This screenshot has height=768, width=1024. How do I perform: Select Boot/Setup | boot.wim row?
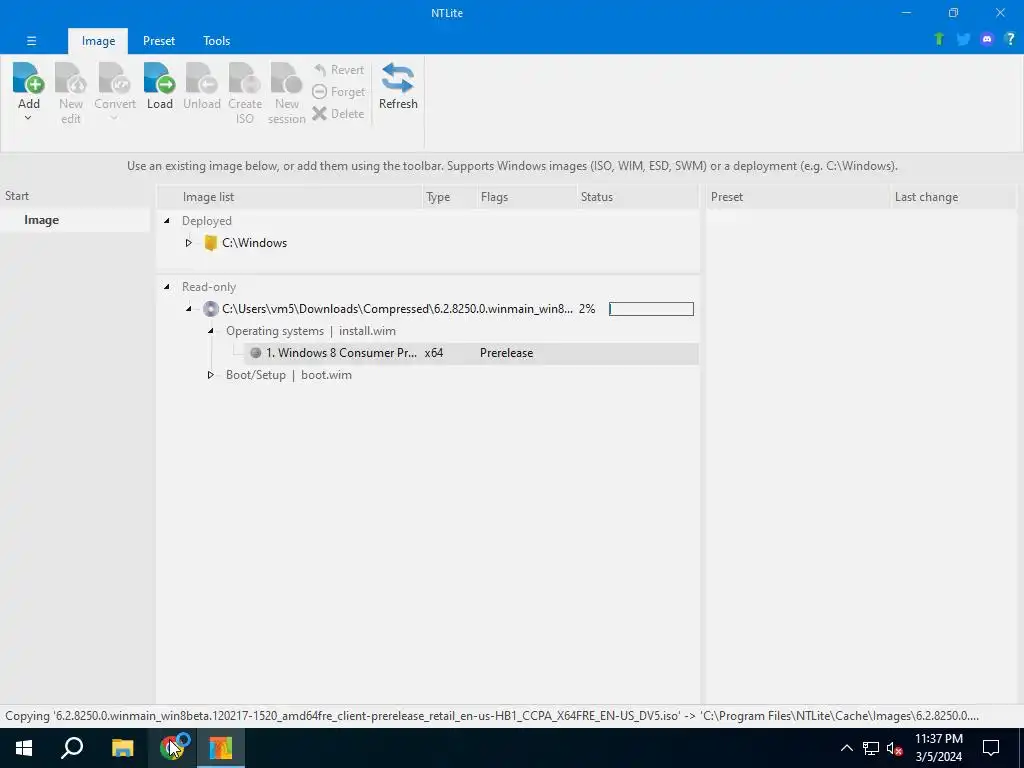click(289, 375)
